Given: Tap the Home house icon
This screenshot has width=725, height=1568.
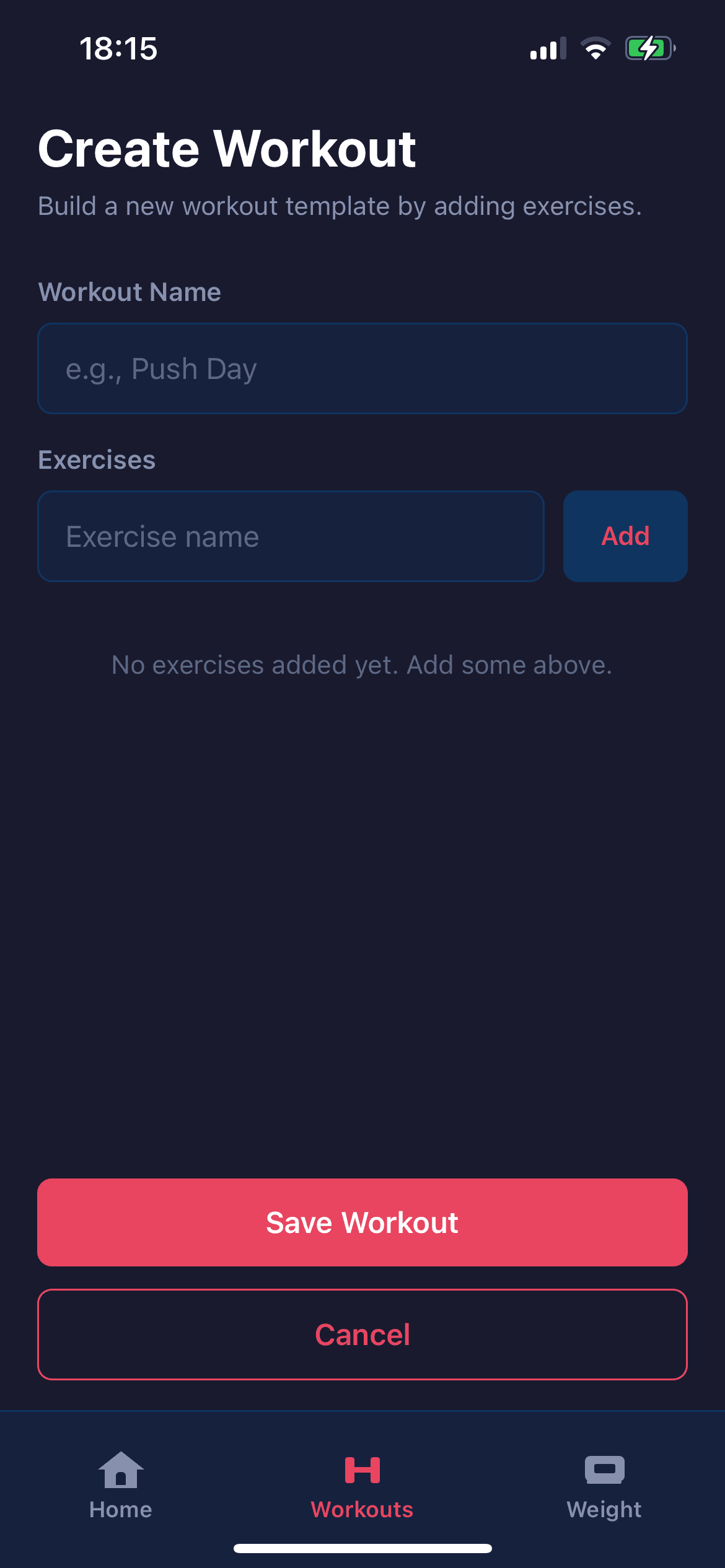Looking at the screenshot, I should (x=121, y=1470).
